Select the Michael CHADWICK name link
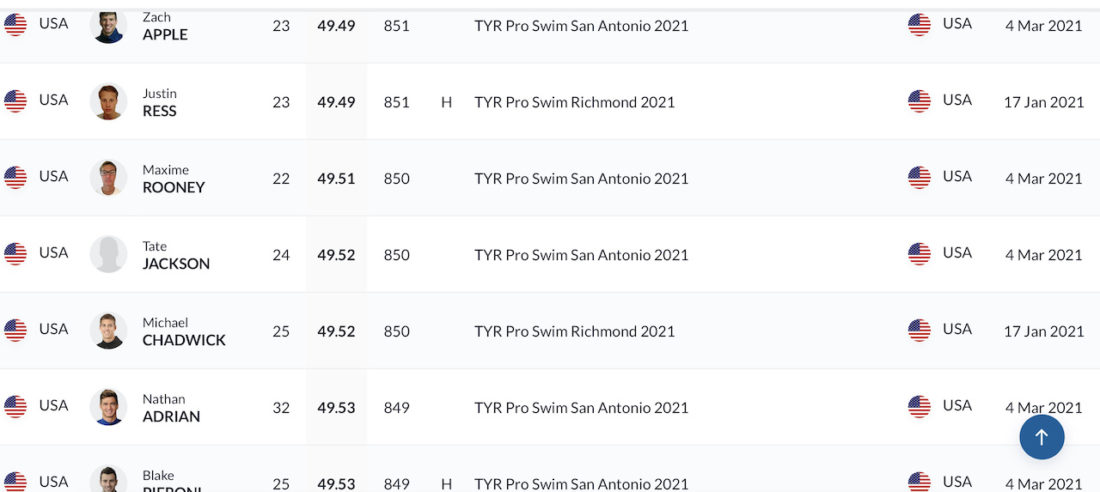The image size is (1100, 492). click(184, 331)
